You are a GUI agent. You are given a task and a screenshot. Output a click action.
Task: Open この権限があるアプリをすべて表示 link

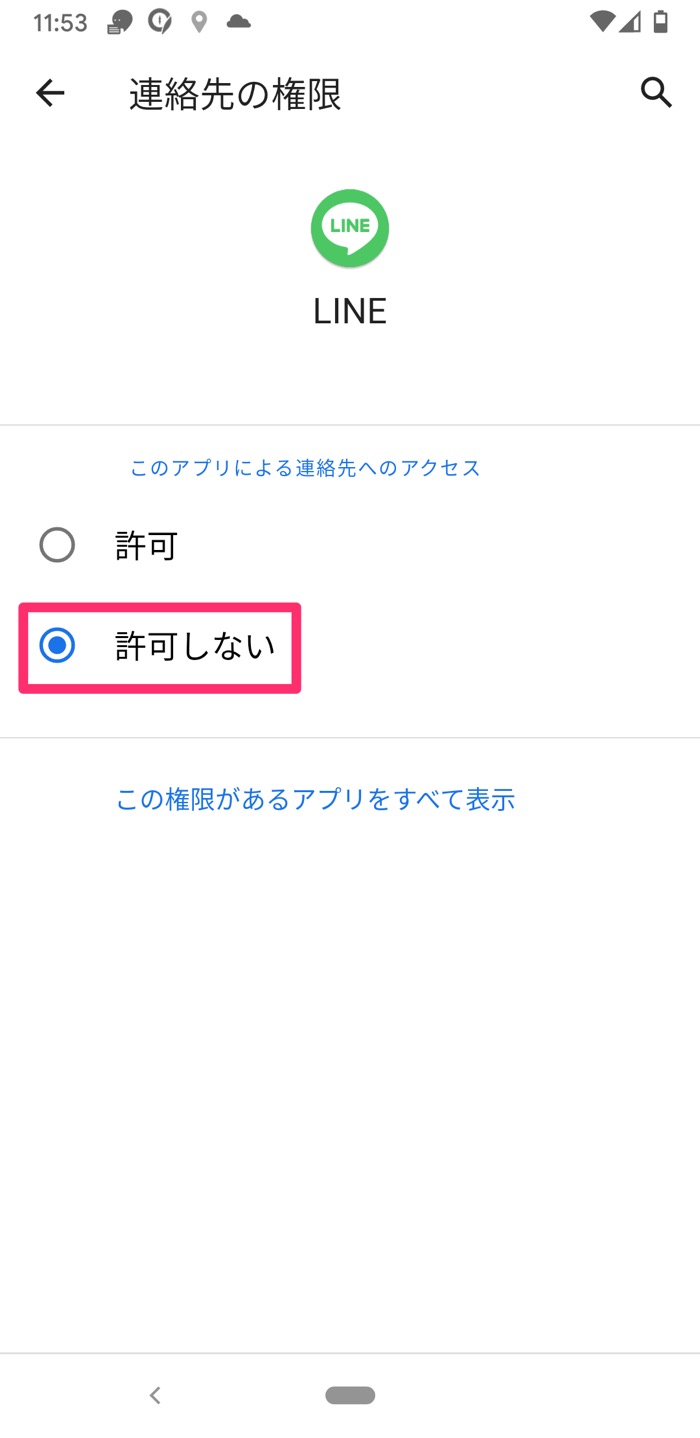pyautogui.click(x=316, y=799)
